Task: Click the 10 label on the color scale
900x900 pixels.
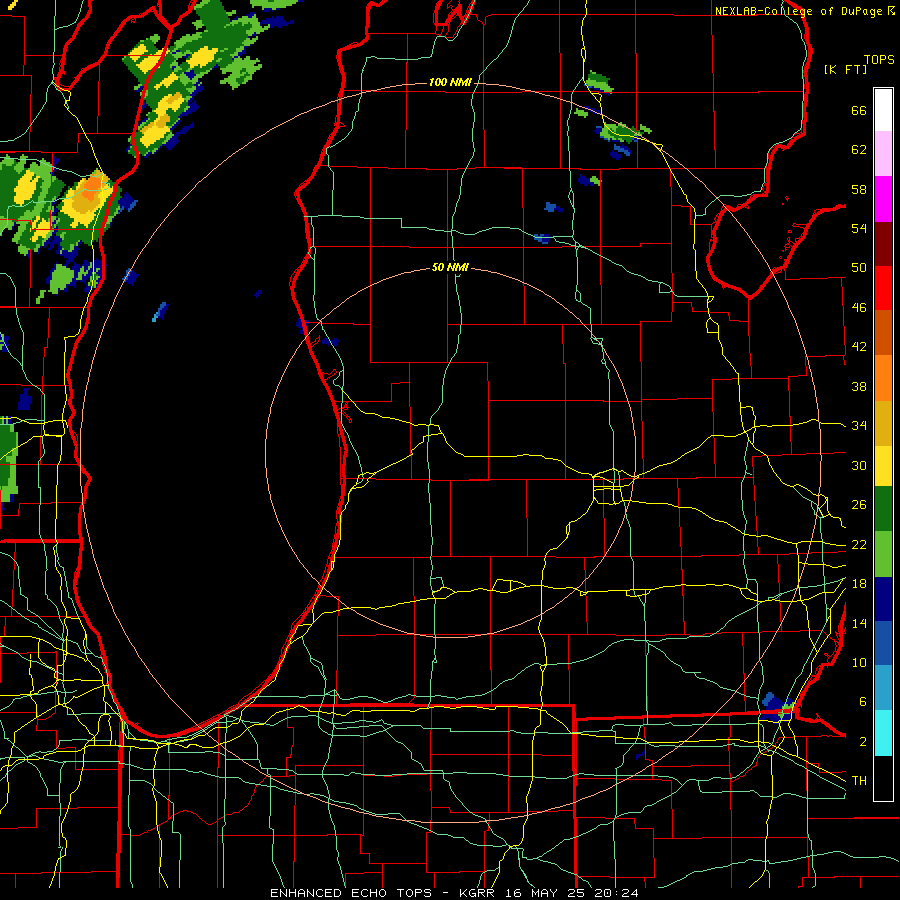Action: coord(859,662)
